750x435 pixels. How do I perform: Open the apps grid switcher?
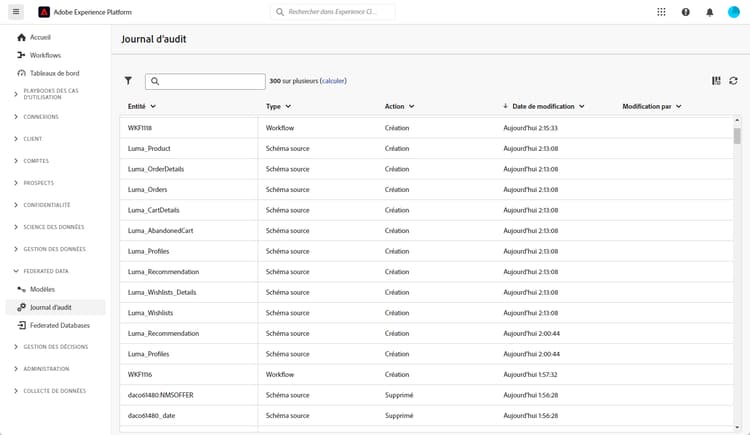tap(661, 12)
